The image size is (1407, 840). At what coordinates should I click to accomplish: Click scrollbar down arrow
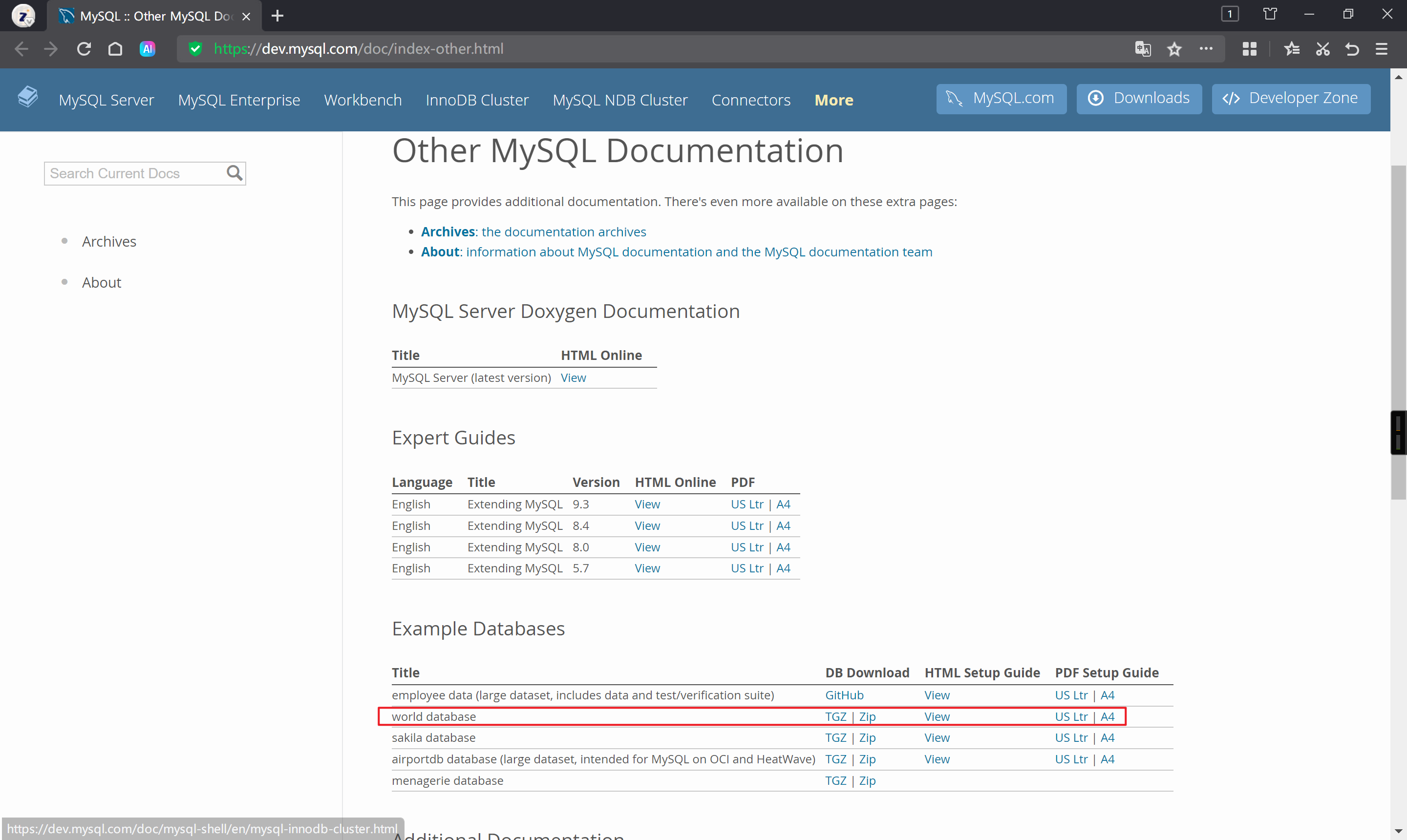[x=1399, y=831]
